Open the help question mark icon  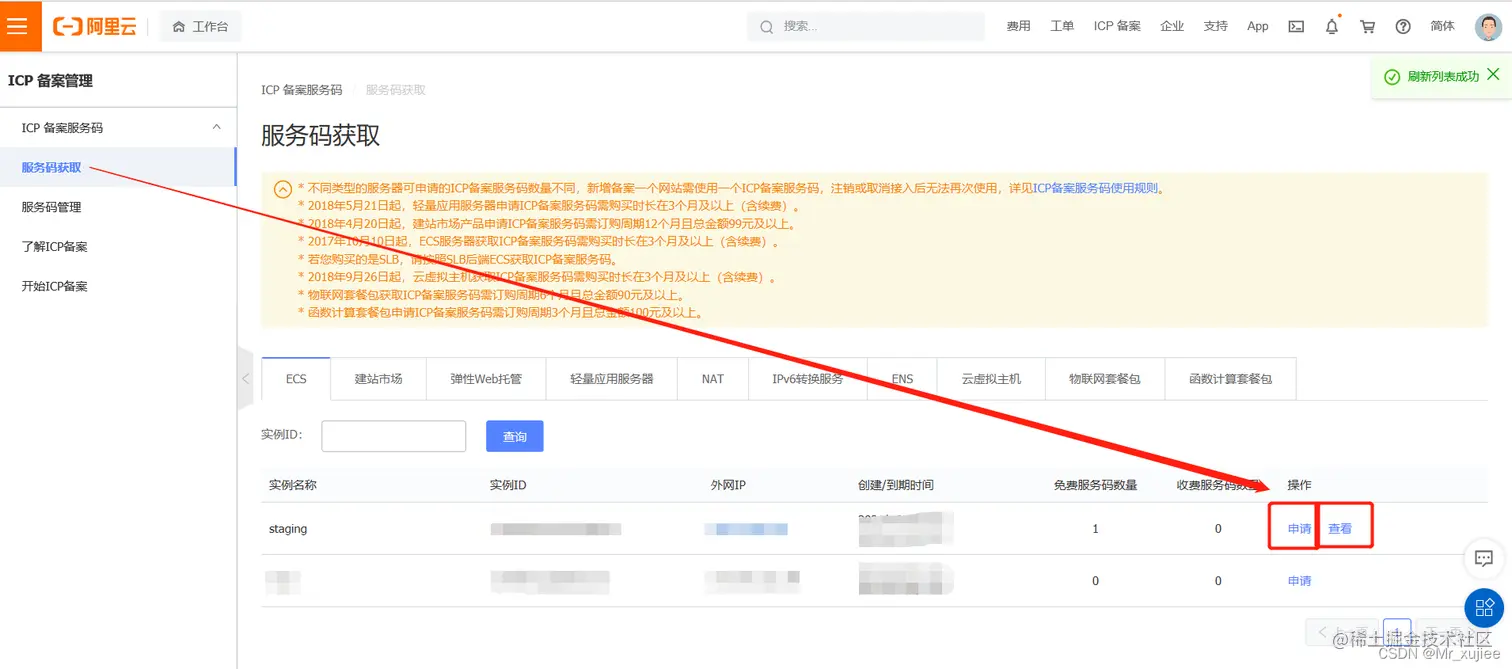[x=1402, y=26]
